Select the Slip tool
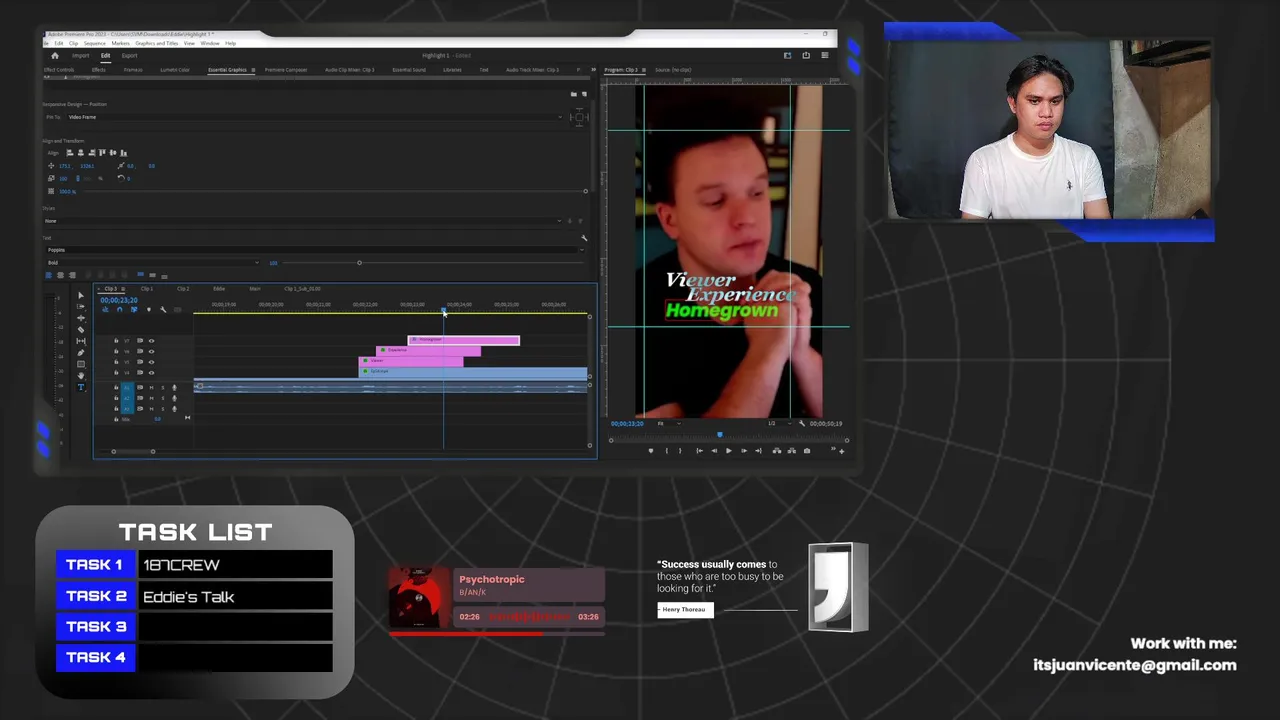The height and width of the screenshot is (720, 1280). click(81, 341)
